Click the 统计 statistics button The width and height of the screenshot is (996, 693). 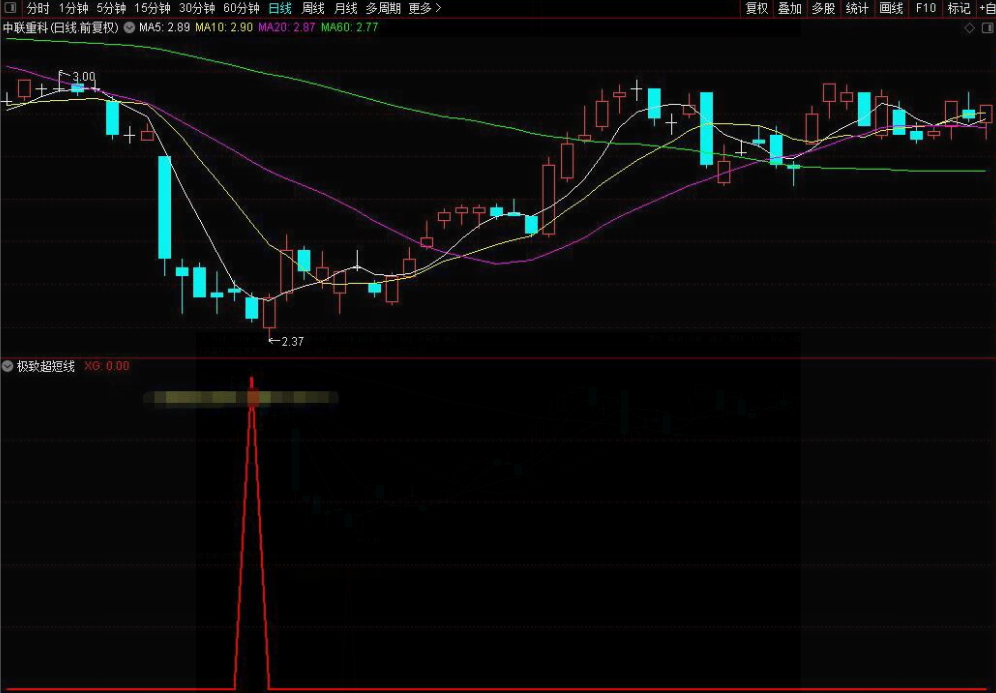tap(857, 8)
